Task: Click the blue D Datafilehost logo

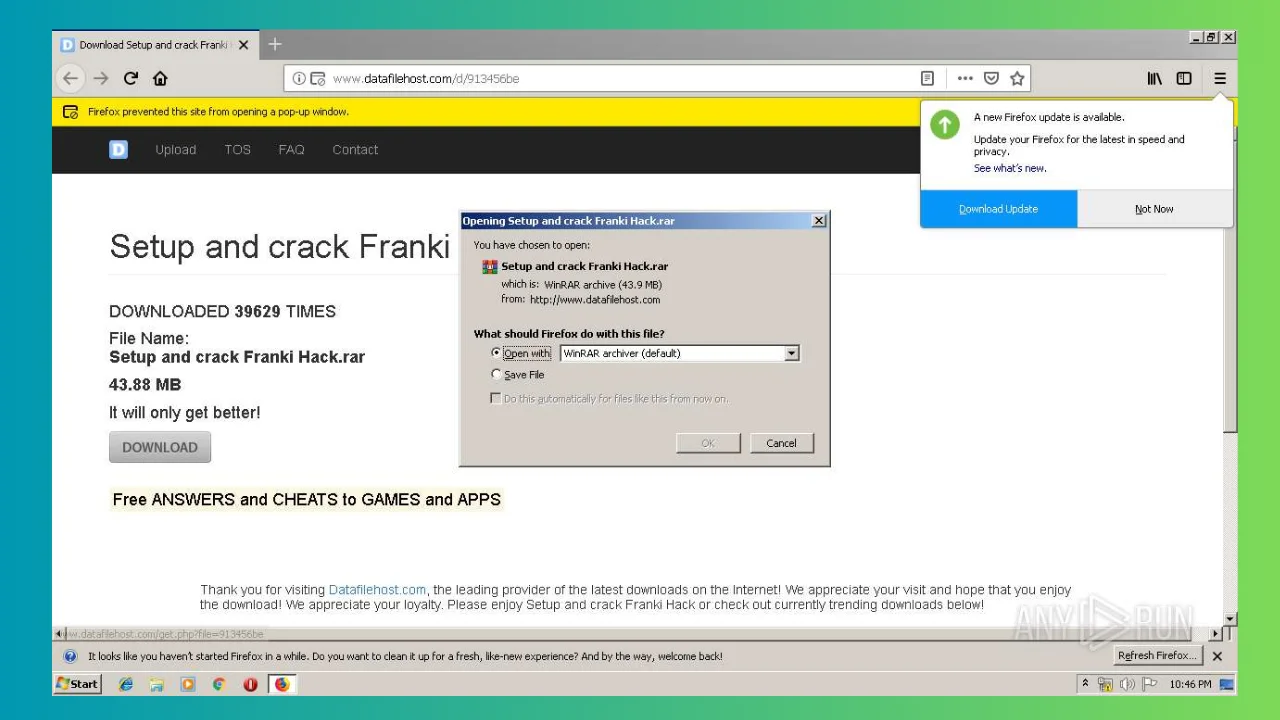Action: click(118, 149)
